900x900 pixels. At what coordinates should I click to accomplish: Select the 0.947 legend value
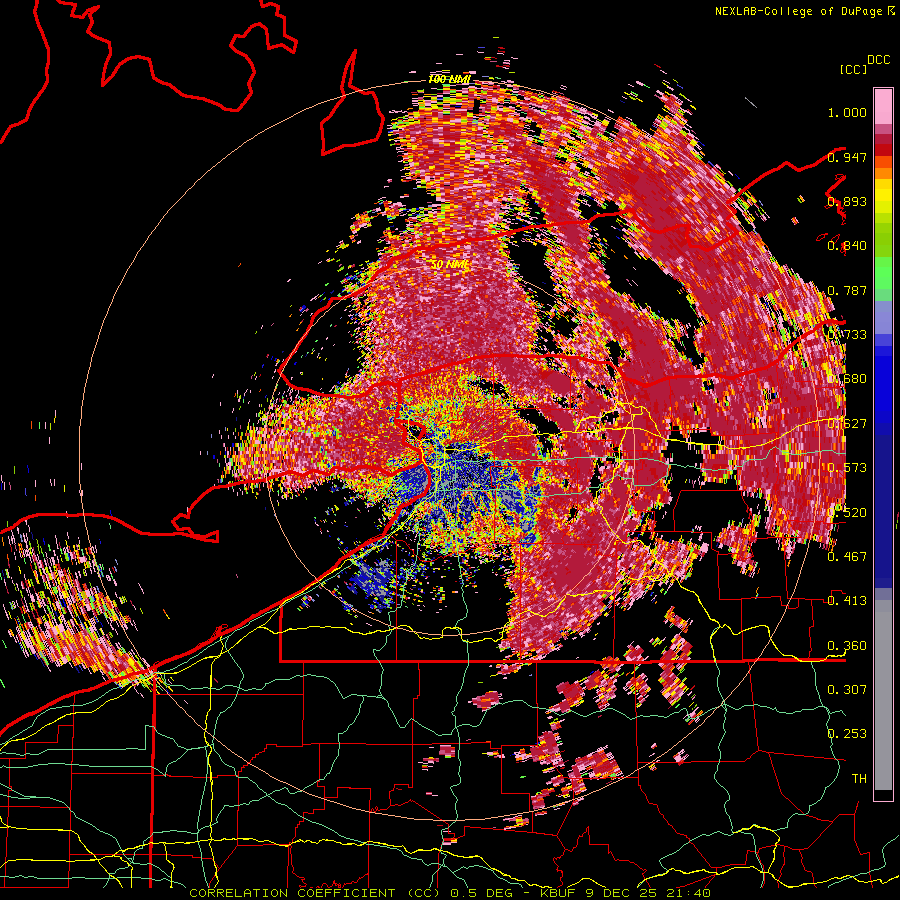pyautogui.click(x=847, y=157)
